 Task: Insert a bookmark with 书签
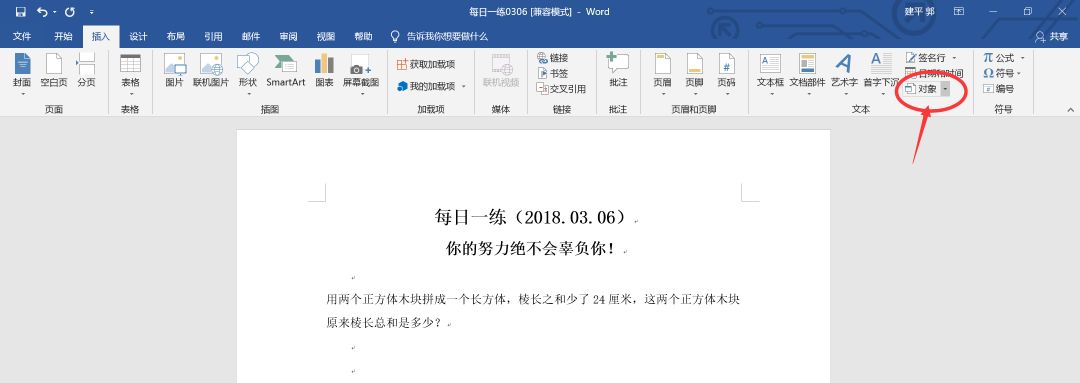pyautogui.click(x=552, y=73)
